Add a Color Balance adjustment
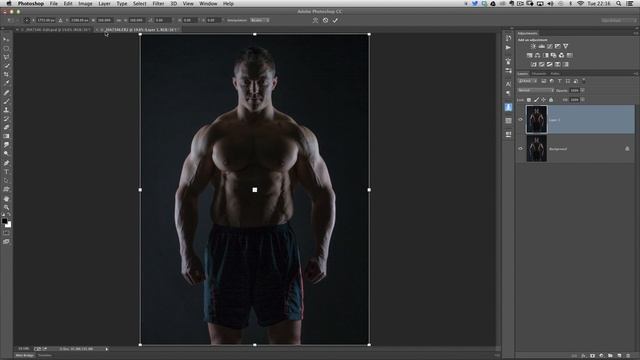640x360 pixels. (538, 56)
